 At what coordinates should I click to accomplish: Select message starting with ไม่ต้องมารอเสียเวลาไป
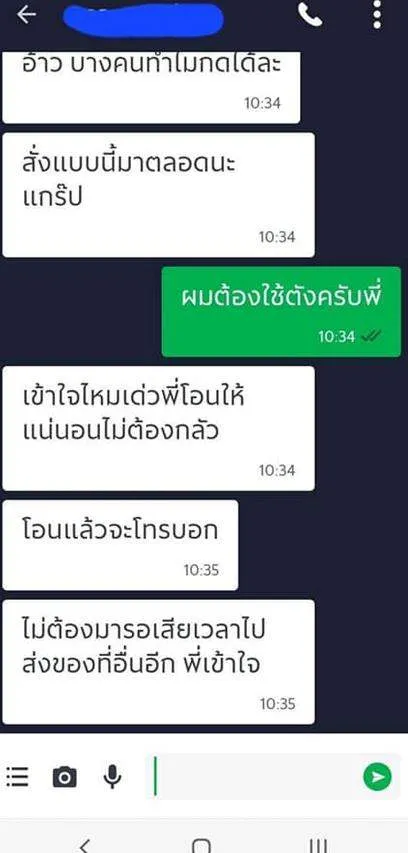(x=158, y=662)
